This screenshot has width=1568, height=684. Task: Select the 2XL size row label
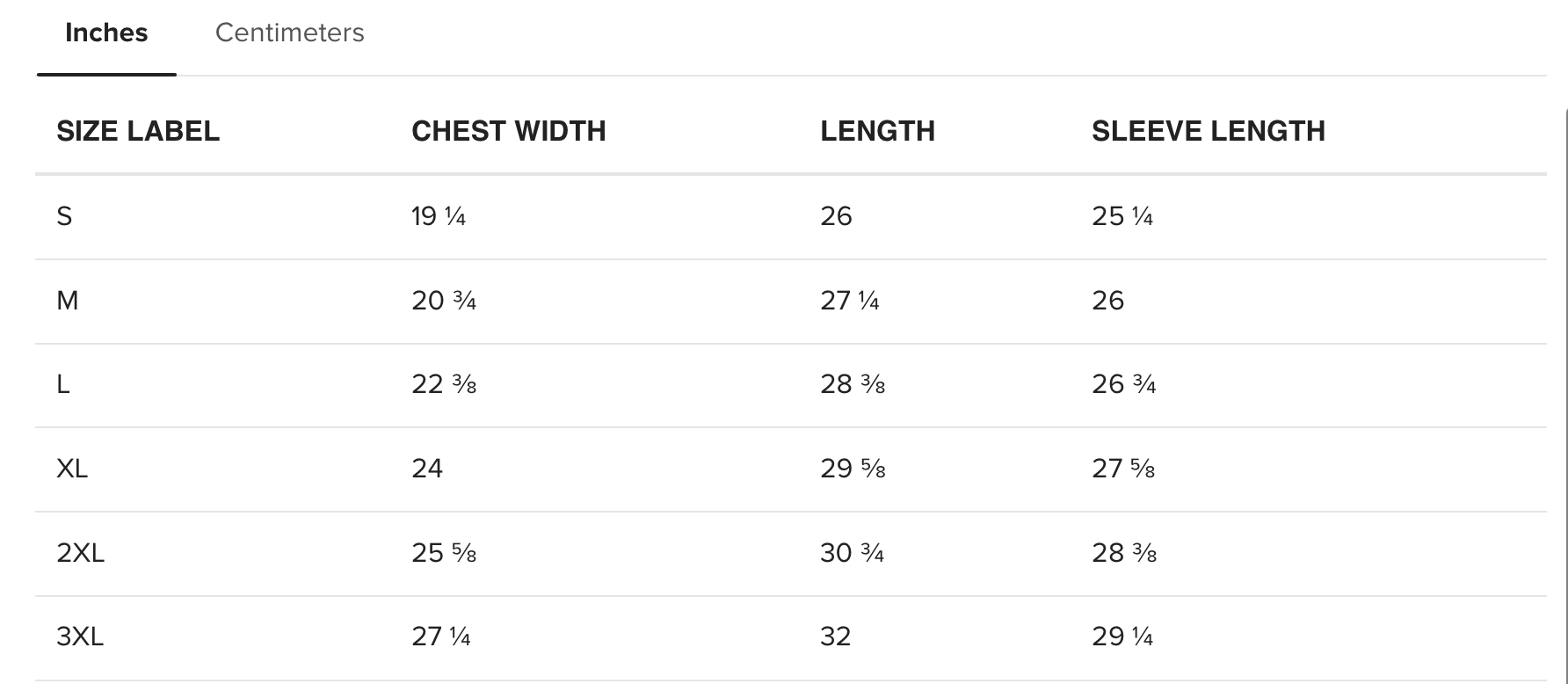pyautogui.click(x=80, y=553)
